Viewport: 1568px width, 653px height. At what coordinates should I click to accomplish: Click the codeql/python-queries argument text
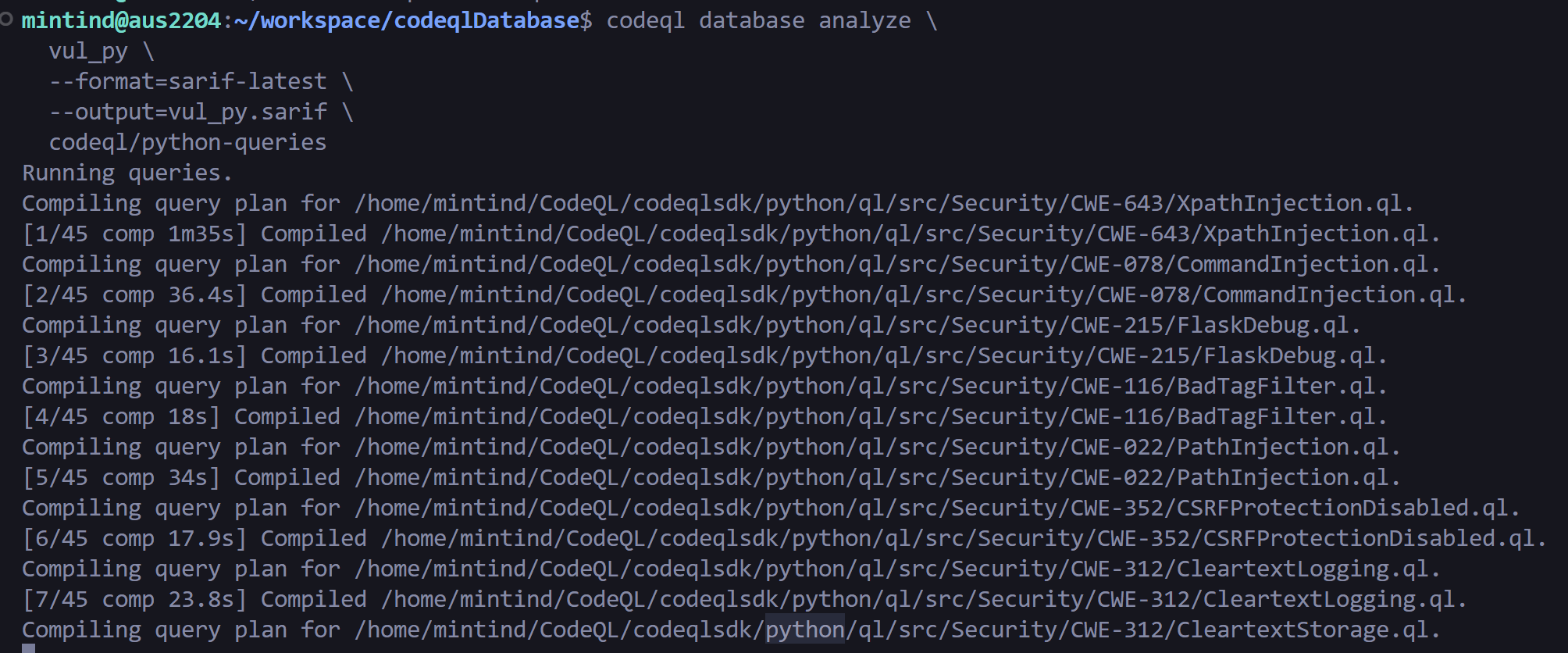187,142
